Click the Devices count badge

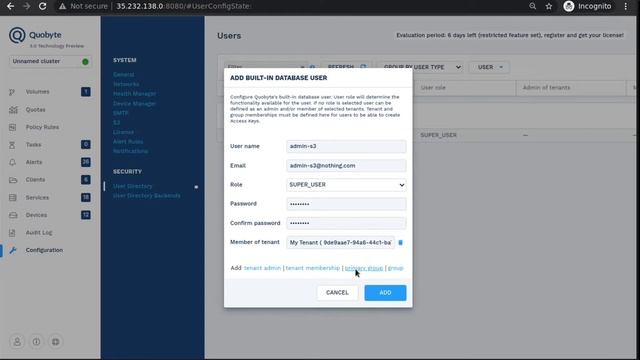click(86, 215)
